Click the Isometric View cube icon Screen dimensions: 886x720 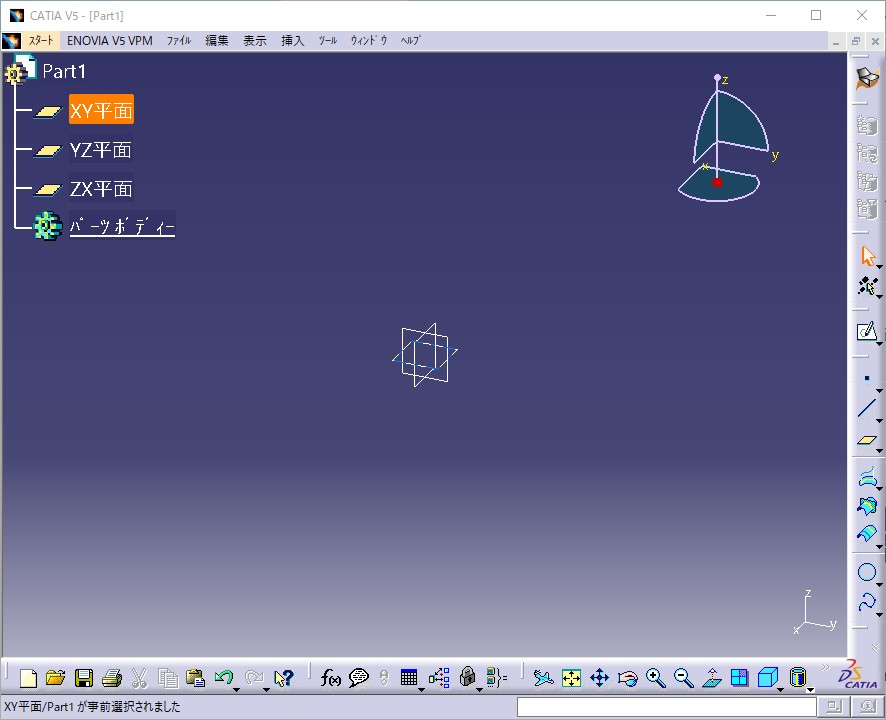[767, 677]
